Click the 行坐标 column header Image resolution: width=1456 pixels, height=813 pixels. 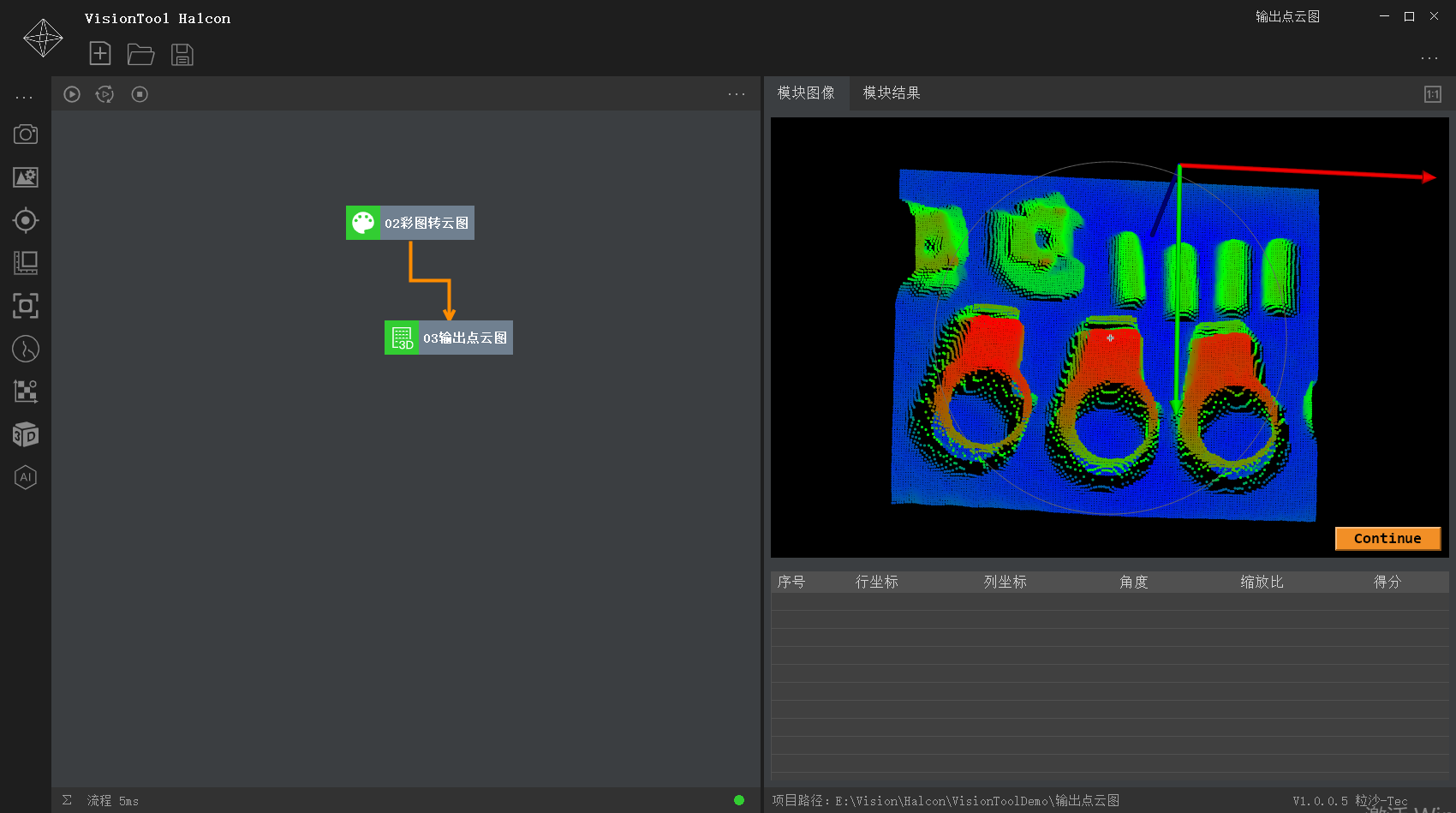click(x=877, y=582)
